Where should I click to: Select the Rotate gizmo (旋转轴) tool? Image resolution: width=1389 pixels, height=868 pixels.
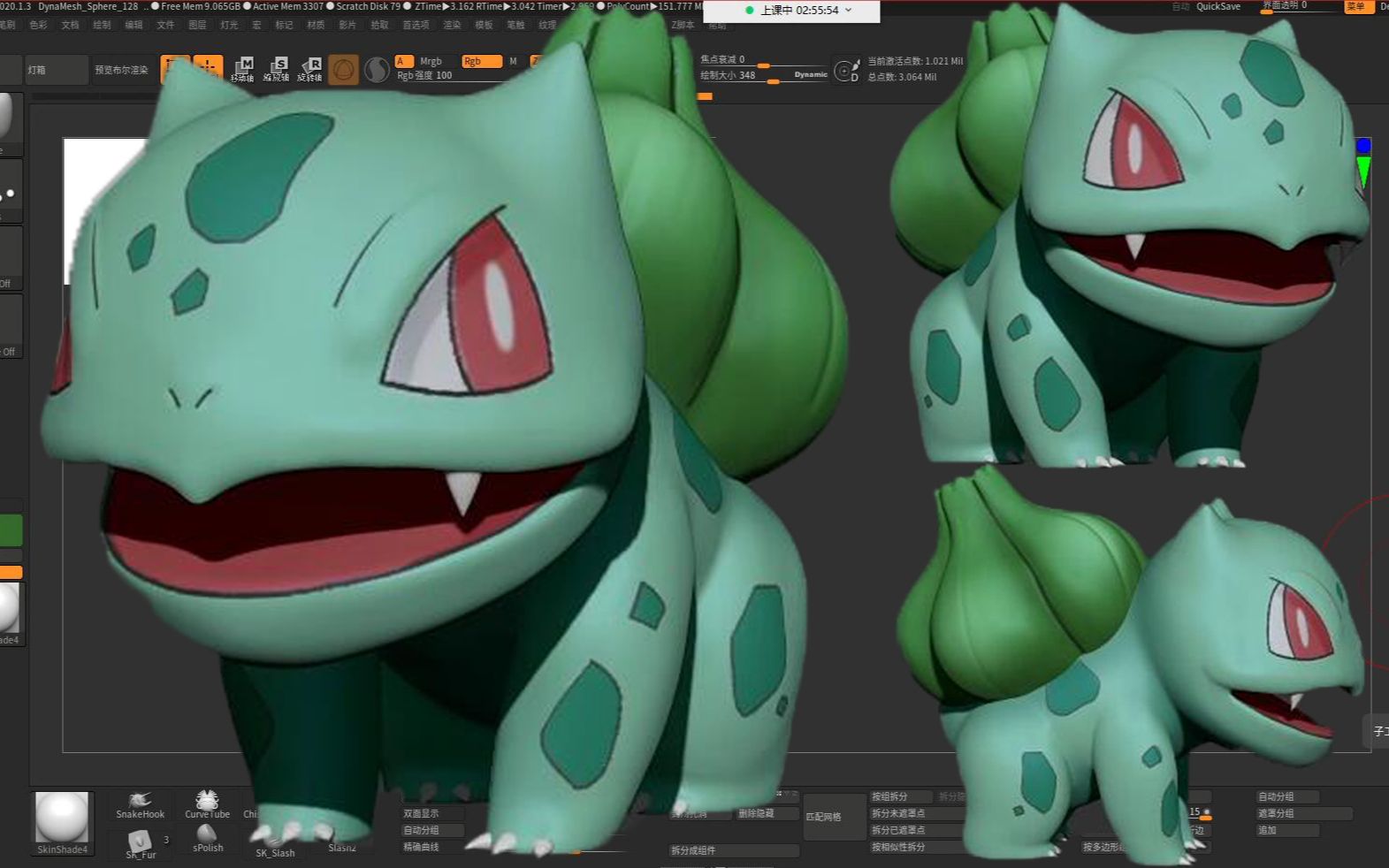coord(309,69)
